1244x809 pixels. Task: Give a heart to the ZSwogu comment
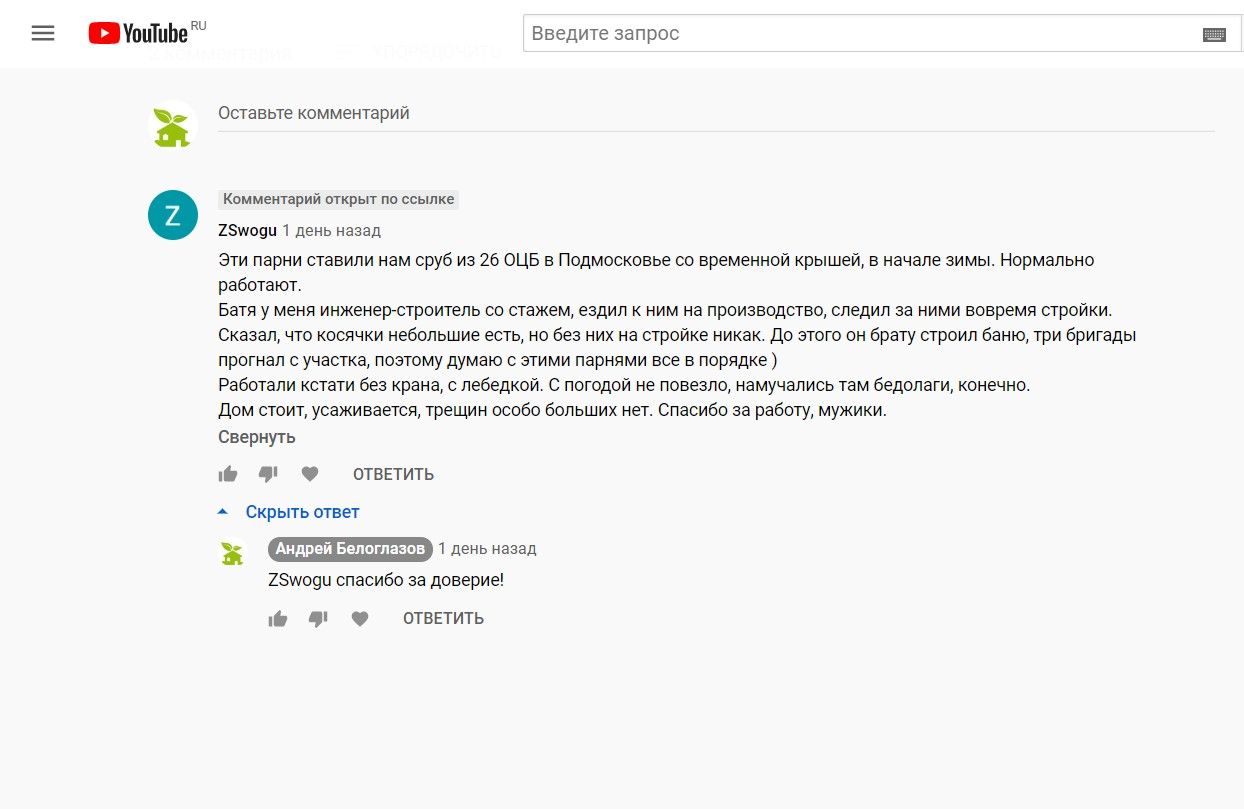coord(310,474)
